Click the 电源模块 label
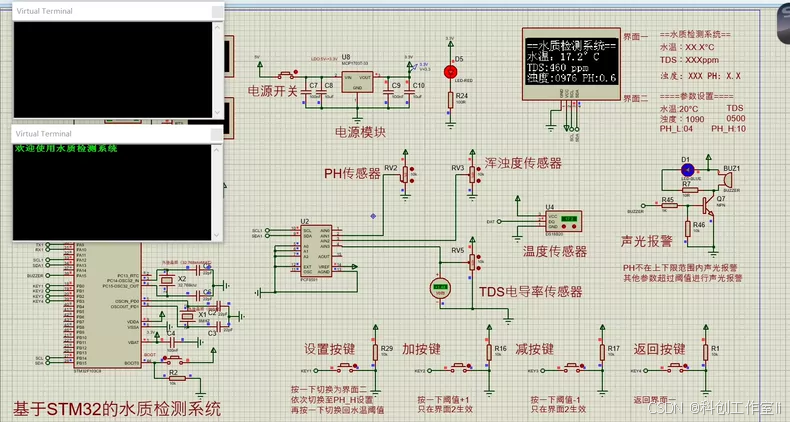This screenshot has width=790, height=422. (360, 132)
